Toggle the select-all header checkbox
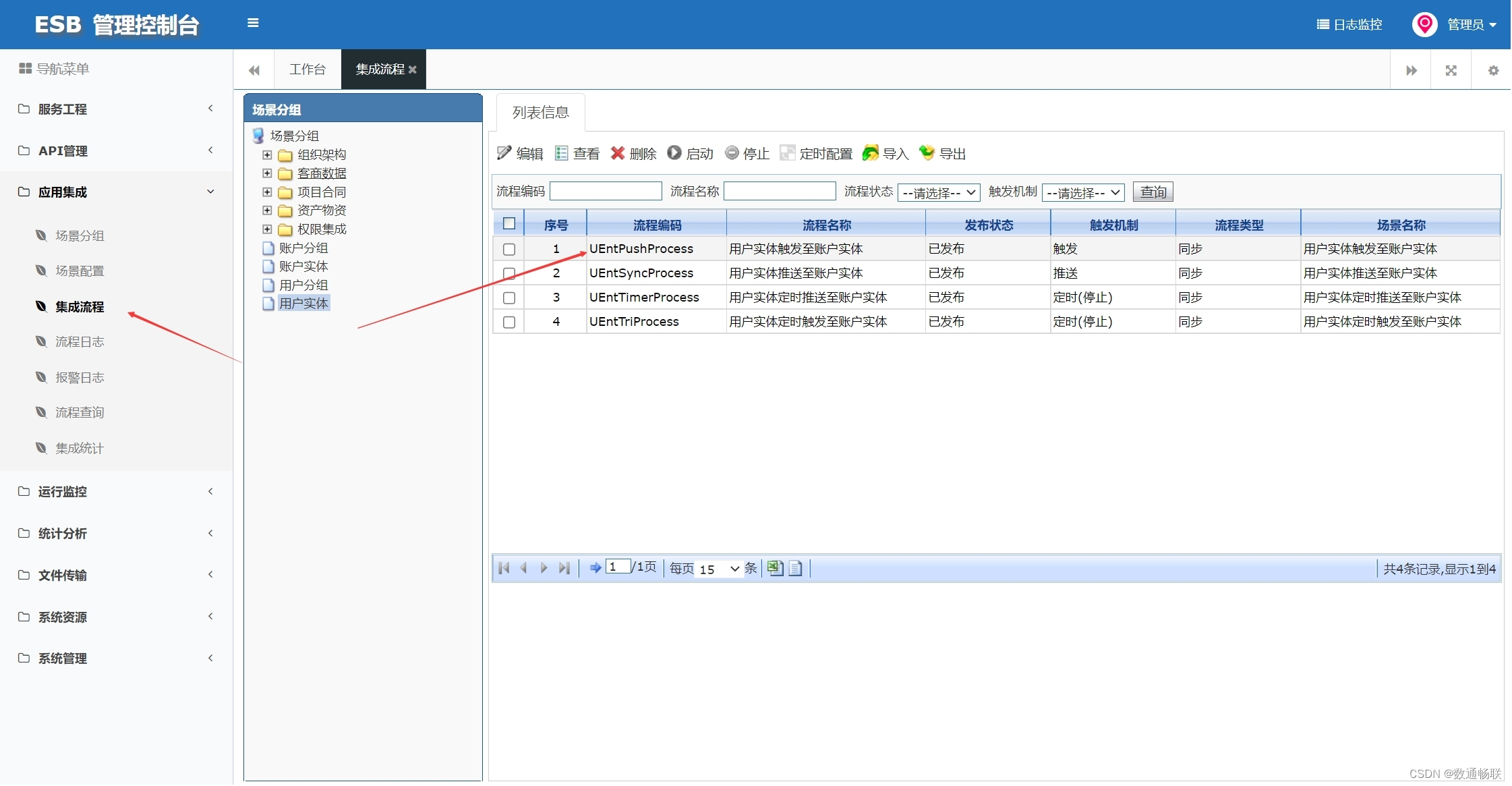The width and height of the screenshot is (1512, 786). click(x=509, y=224)
